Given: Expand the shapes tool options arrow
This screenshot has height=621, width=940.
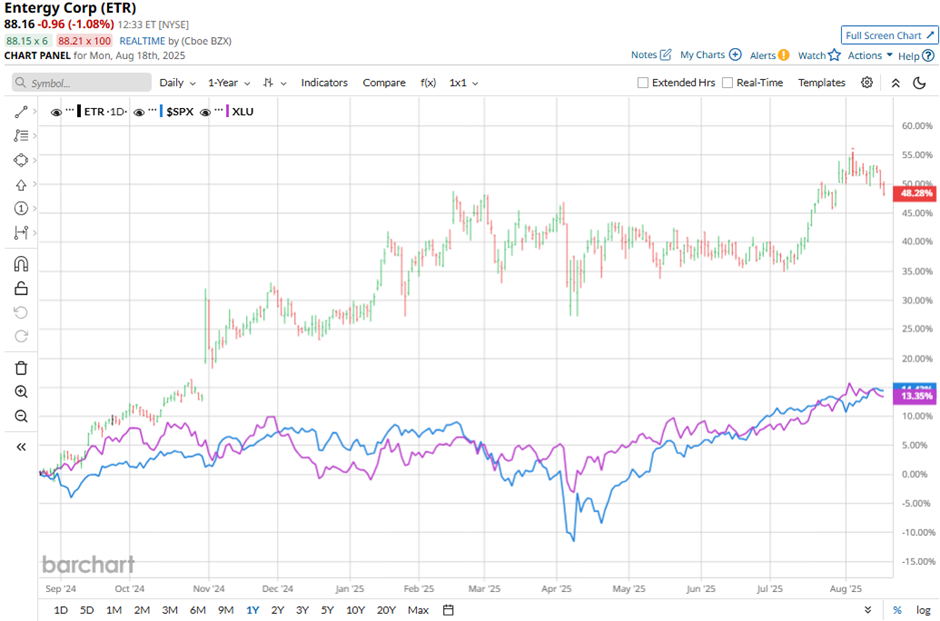Looking at the screenshot, I should coord(35,160).
